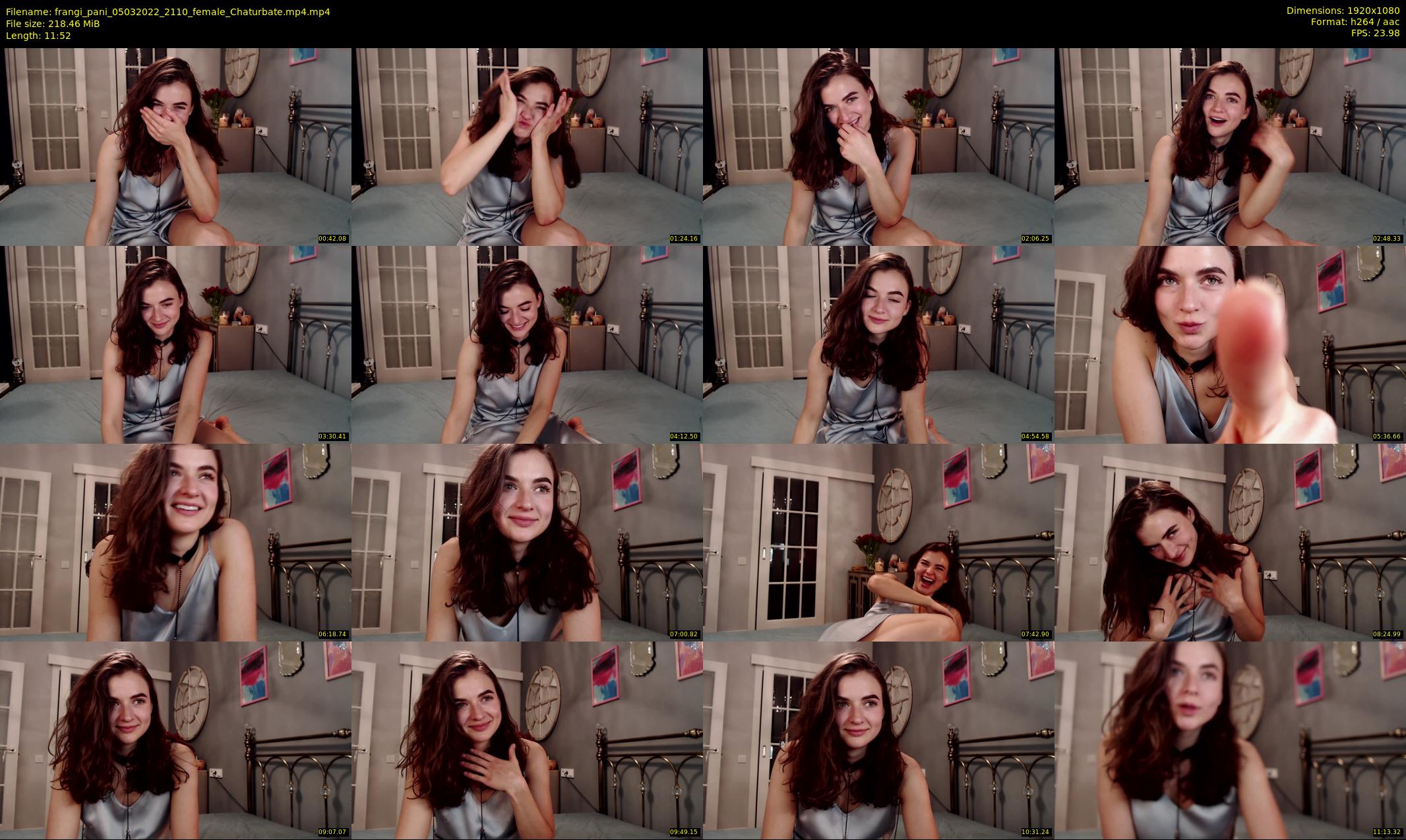Viewport: 1406px width, 840px height.
Task: Click the 'FPS: 23.98' text
Action: [x=1375, y=33]
